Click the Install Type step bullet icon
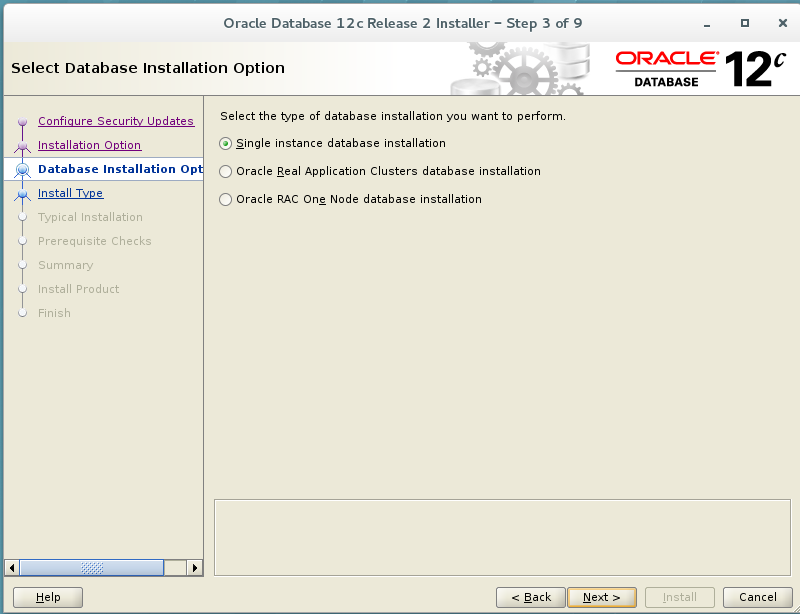The image size is (800, 614). click(22, 194)
